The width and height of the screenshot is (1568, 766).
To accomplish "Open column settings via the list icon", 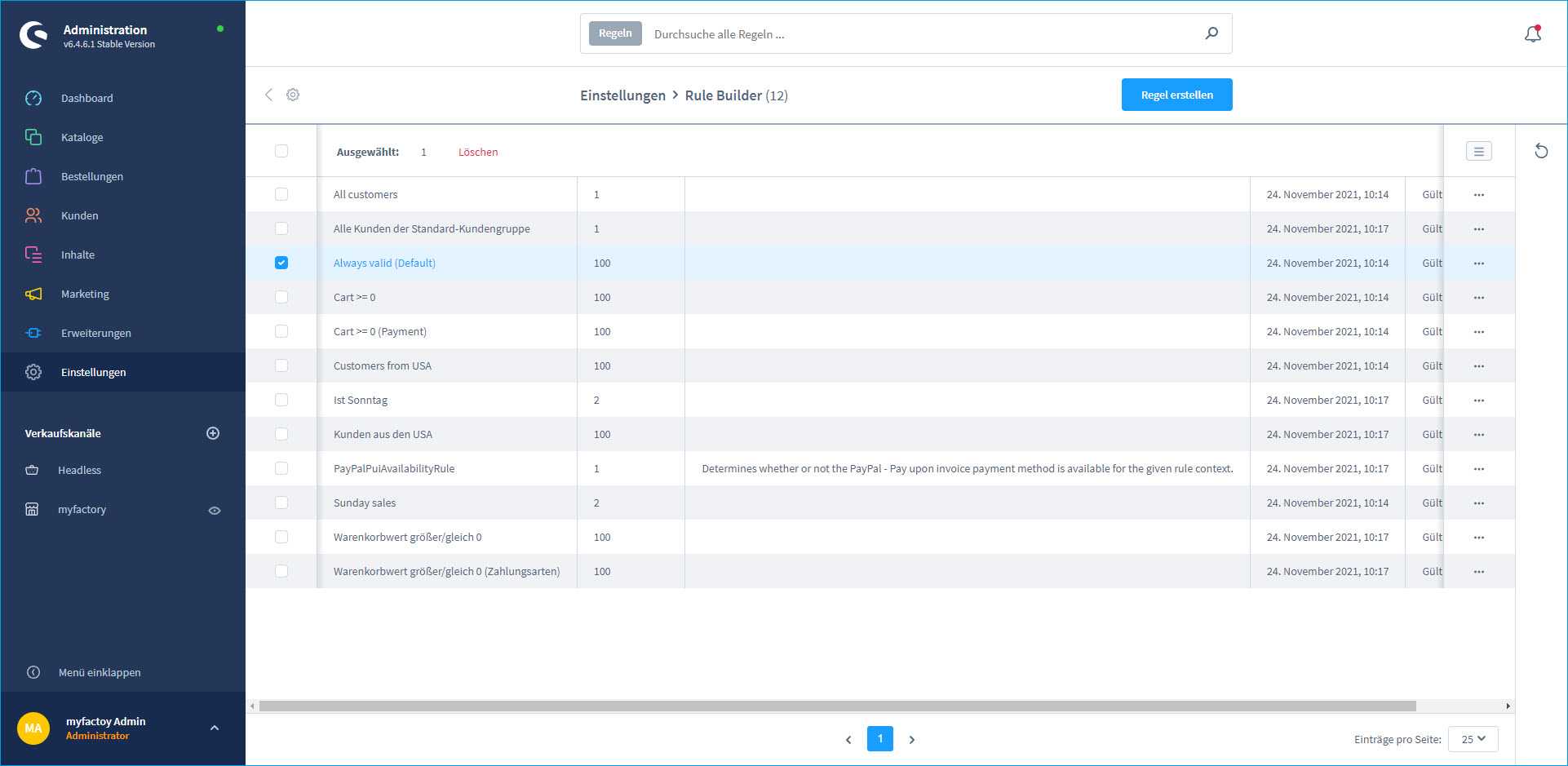I will tap(1478, 151).
